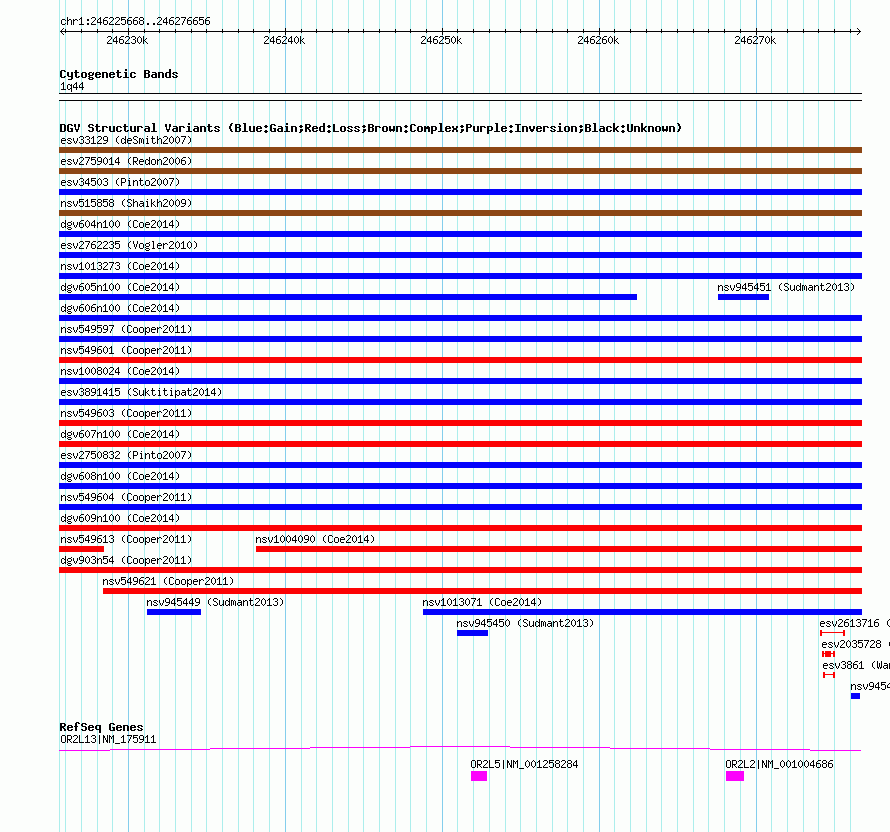
Task: Select the nsv549597 (Cooper2011) label
Action: point(126,329)
